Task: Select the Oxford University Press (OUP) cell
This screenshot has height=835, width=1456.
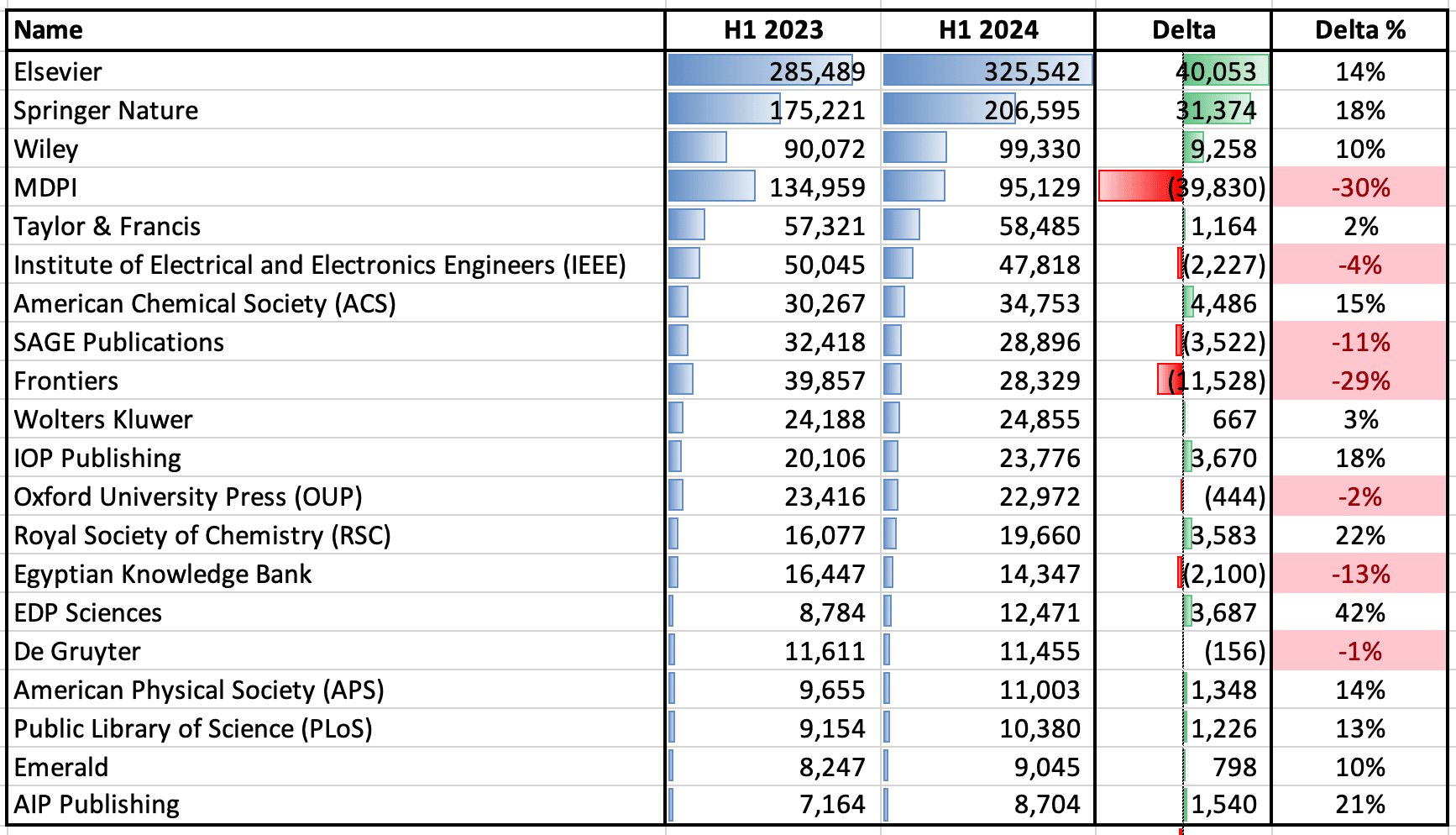Action: [336, 496]
